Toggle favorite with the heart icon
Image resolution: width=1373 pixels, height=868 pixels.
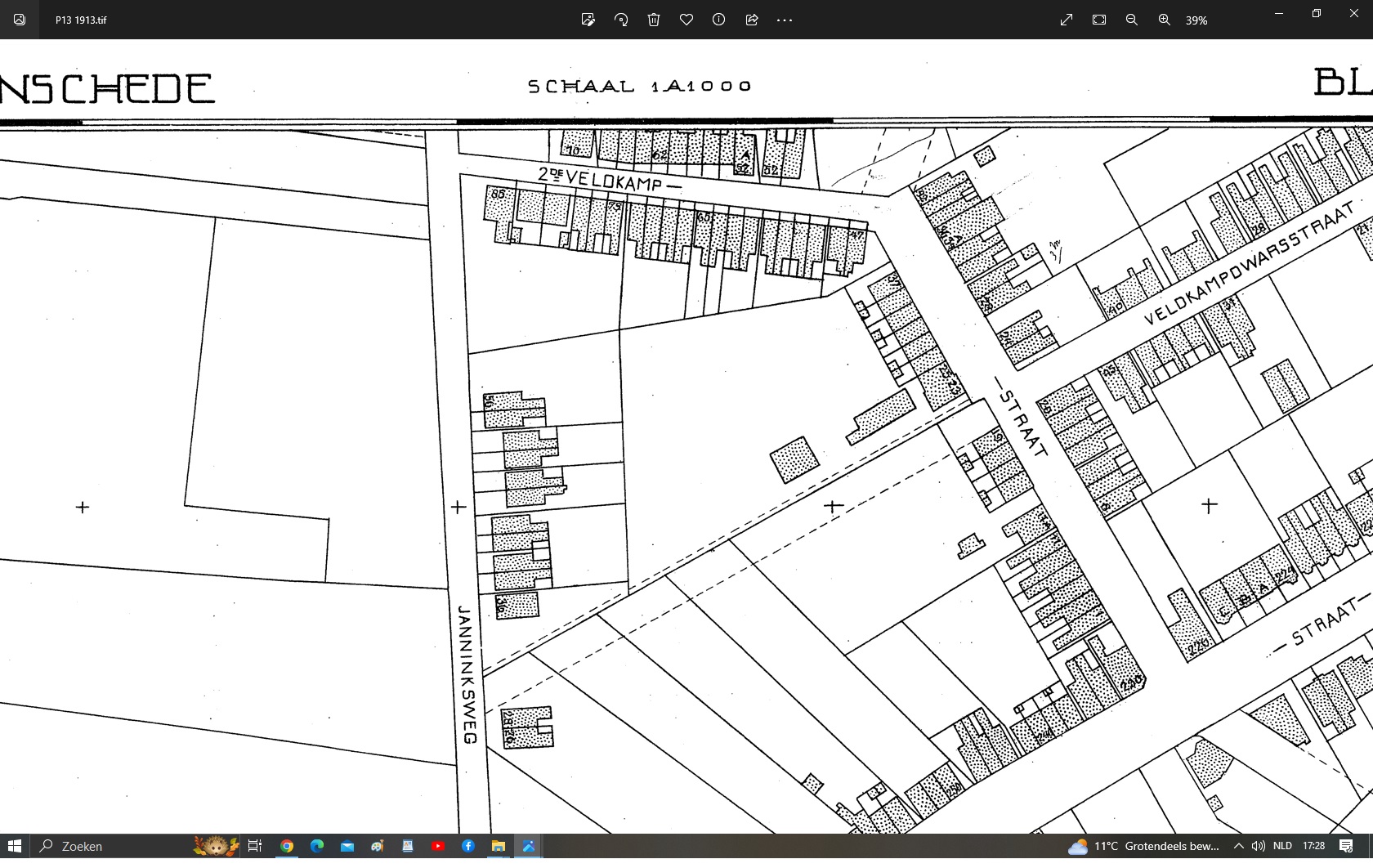[x=686, y=20]
